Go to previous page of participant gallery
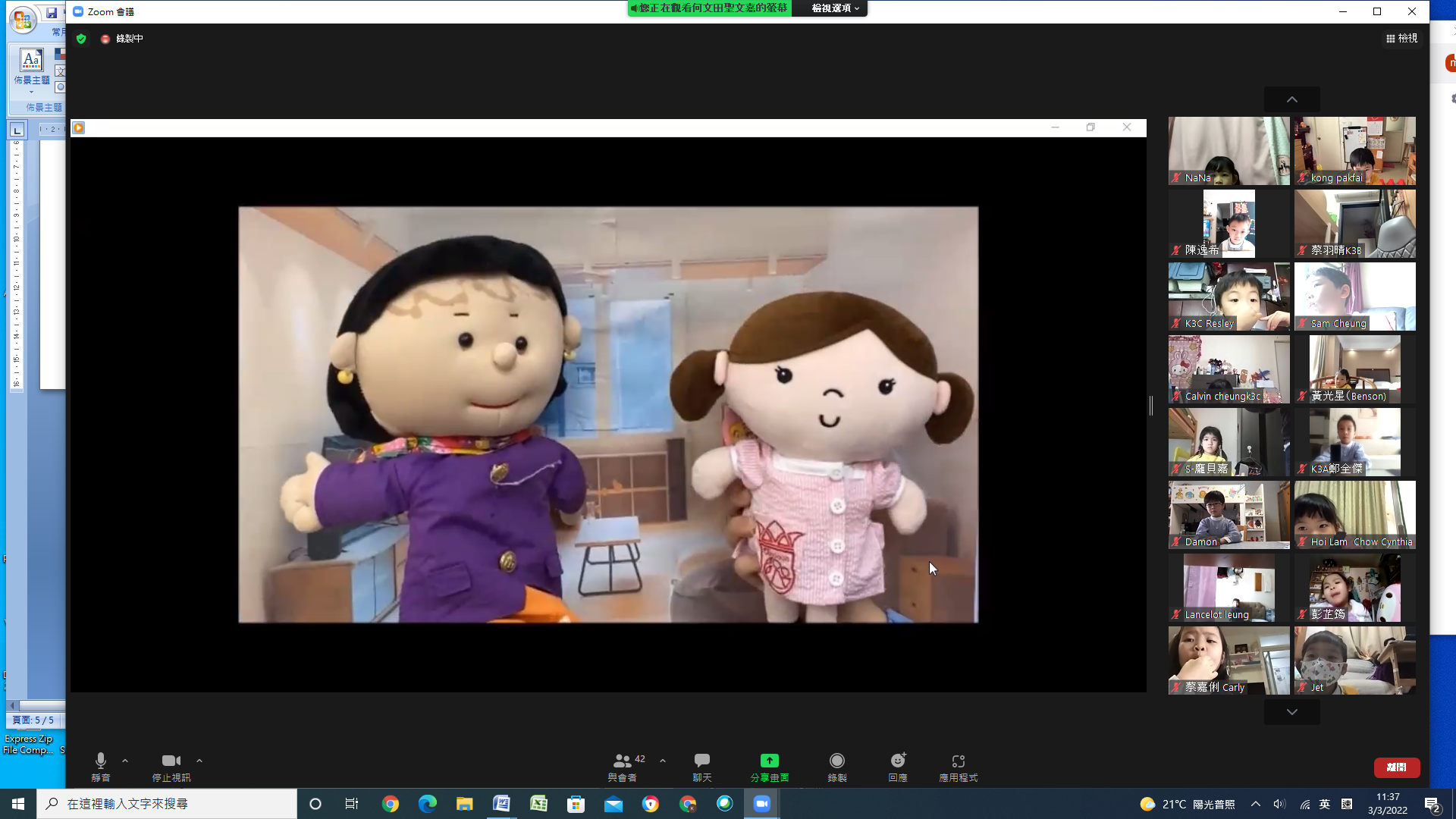Image resolution: width=1456 pixels, height=819 pixels. click(x=1292, y=99)
